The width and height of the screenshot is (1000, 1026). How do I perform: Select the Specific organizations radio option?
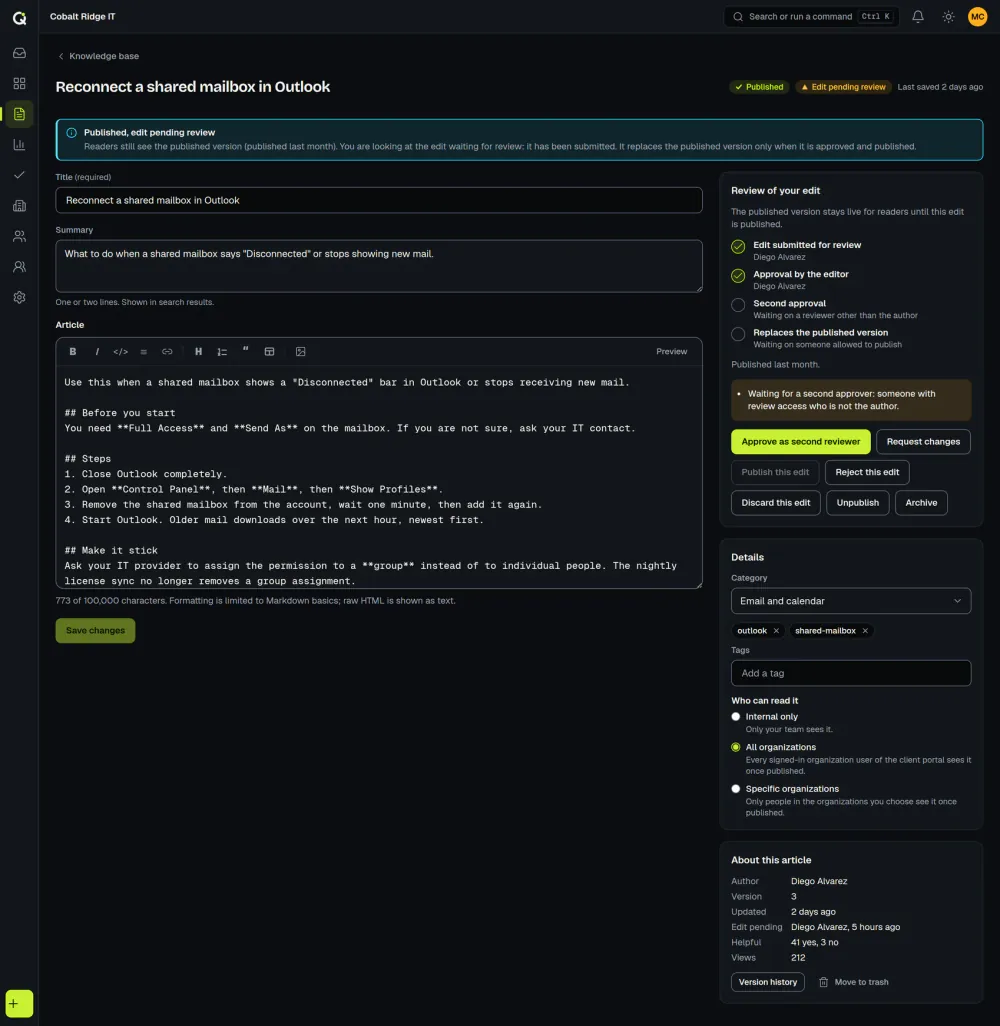736,789
